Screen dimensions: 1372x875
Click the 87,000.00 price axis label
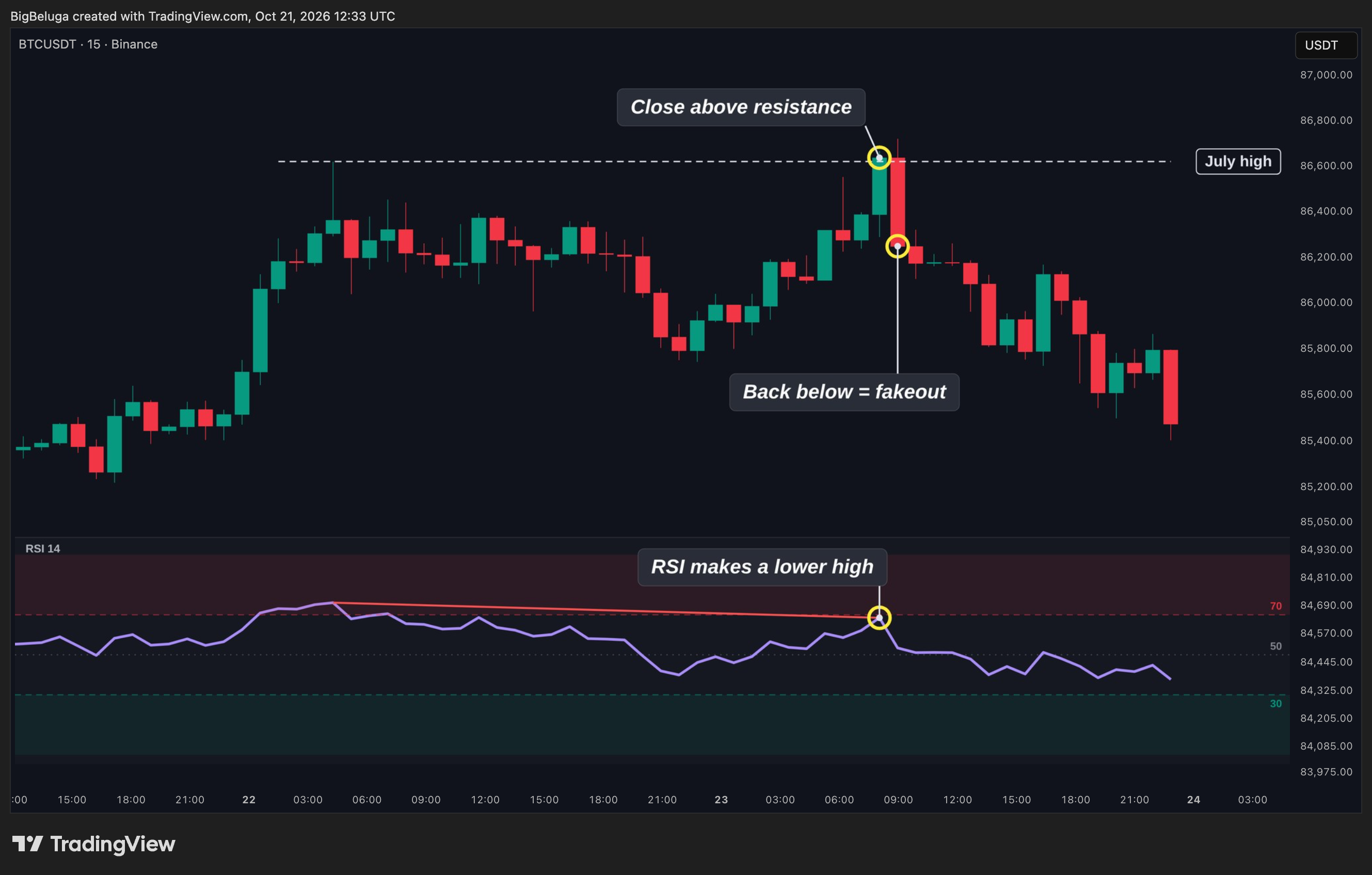(x=1326, y=75)
